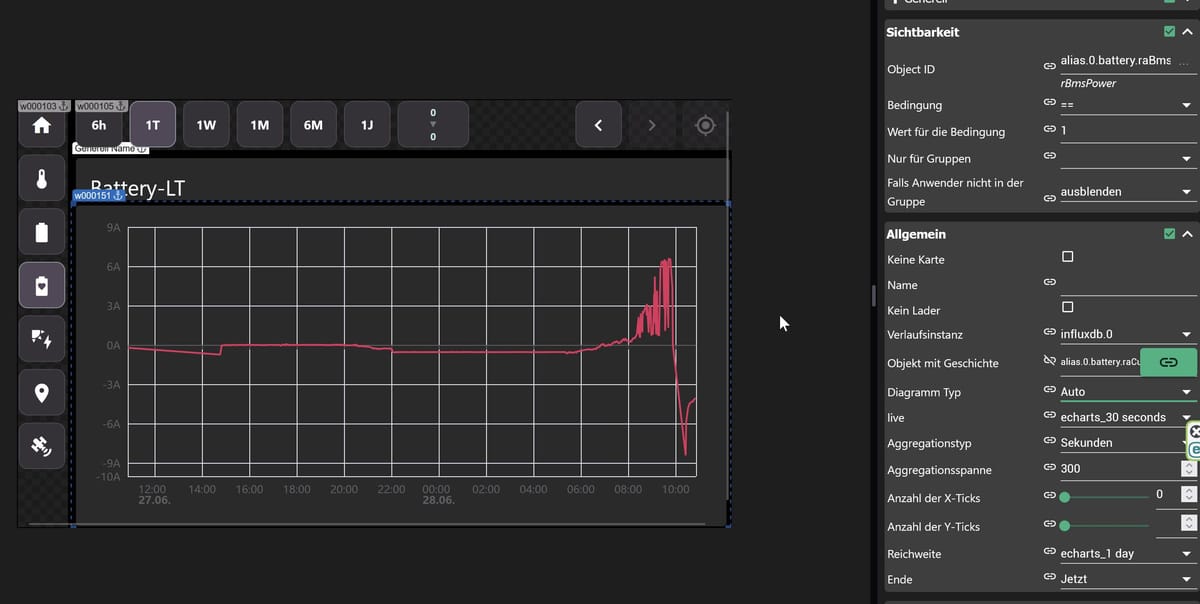The height and width of the screenshot is (604, 1200).
Task: Open the full battery icon view
Action: coord(41,232)
